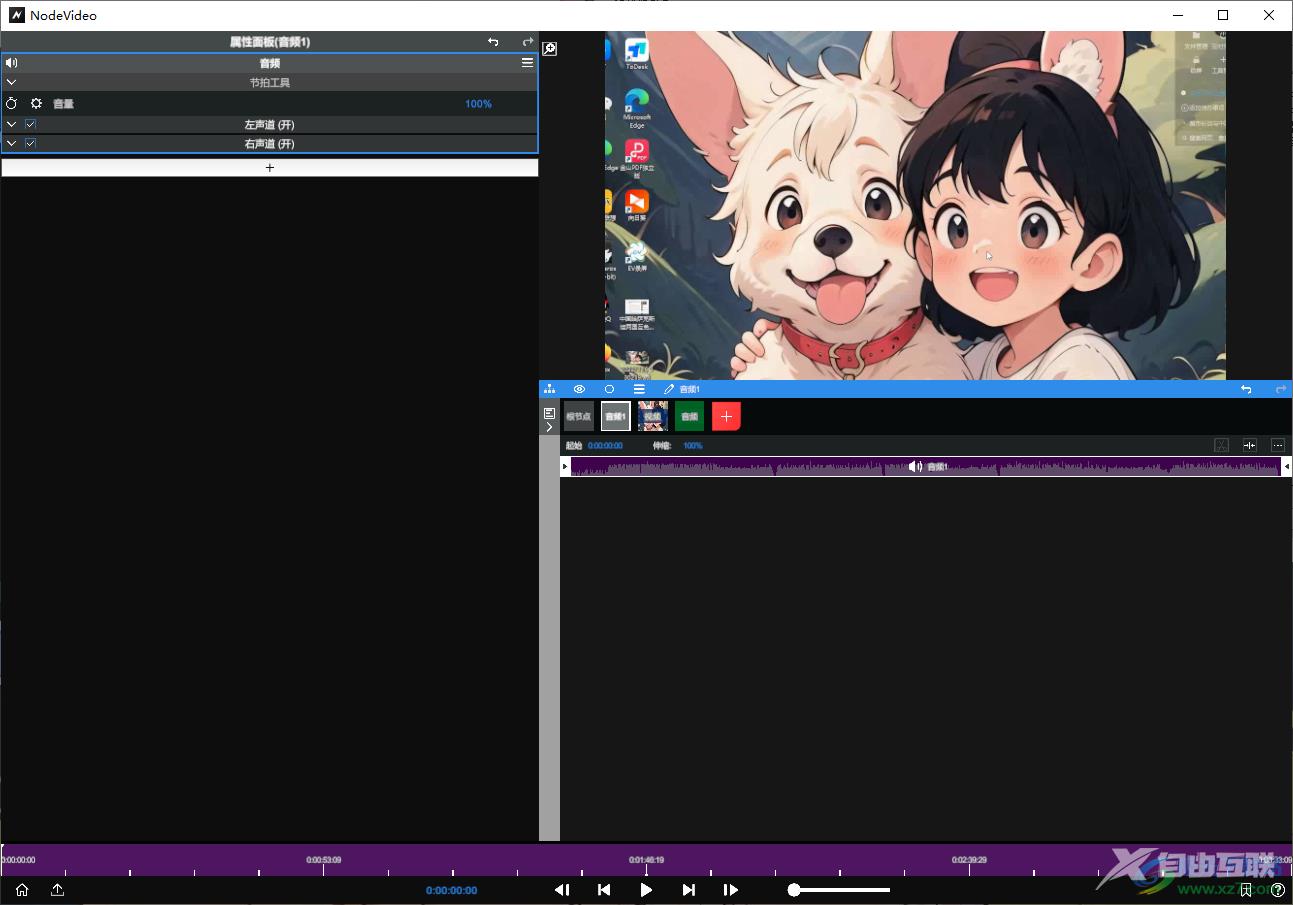Click the 属性面板(音频1) title

pyautogui.click(x=270, y=42)
